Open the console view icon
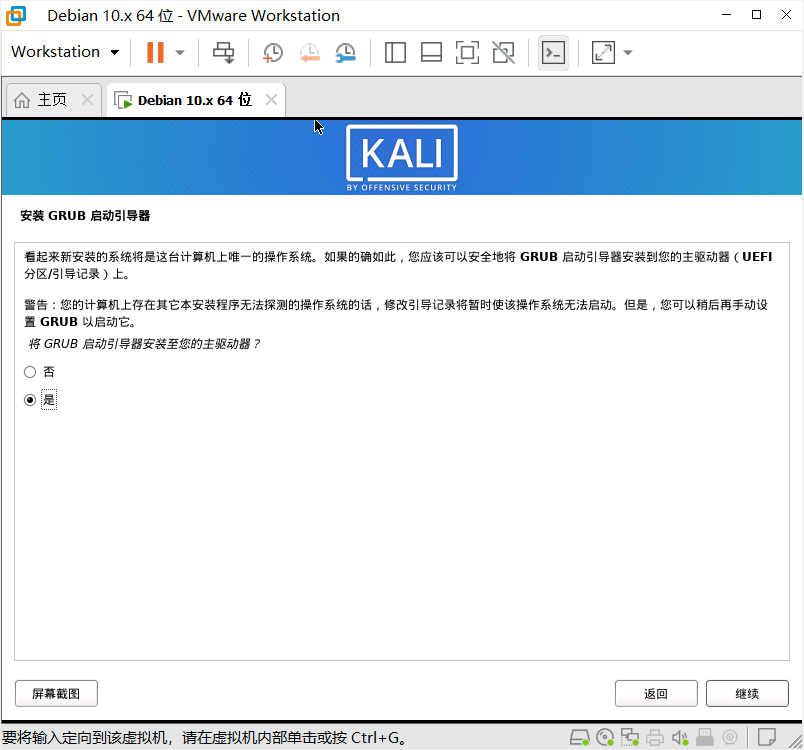The height and width of the screenshot is (750, 804). [553, 52]
